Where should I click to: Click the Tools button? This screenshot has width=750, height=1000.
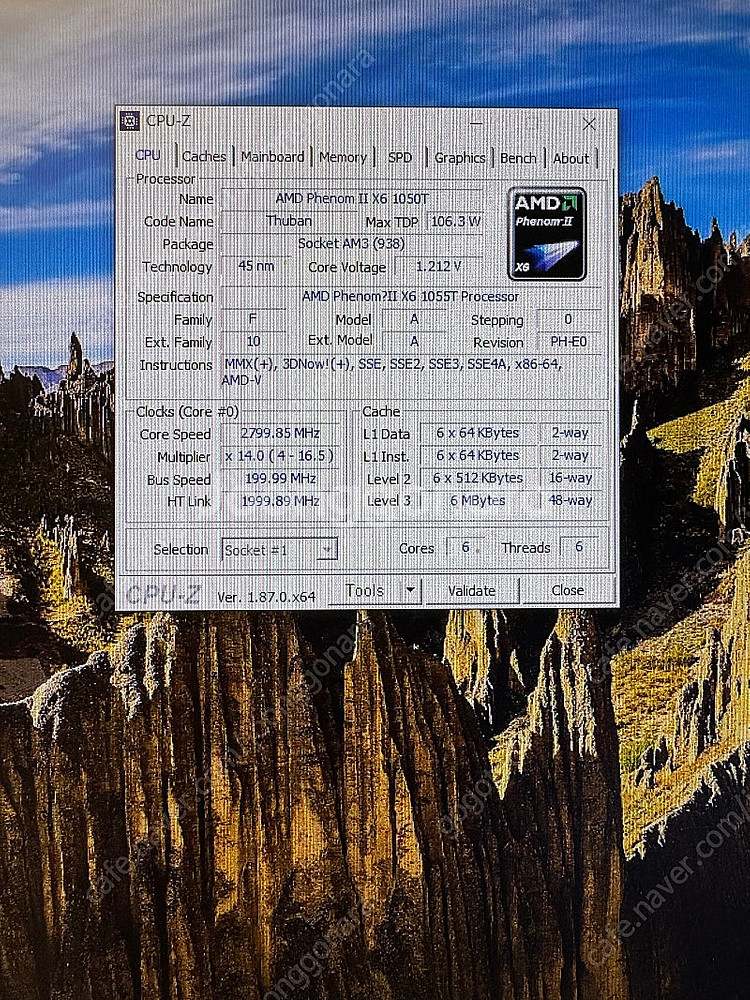(365, 591)
